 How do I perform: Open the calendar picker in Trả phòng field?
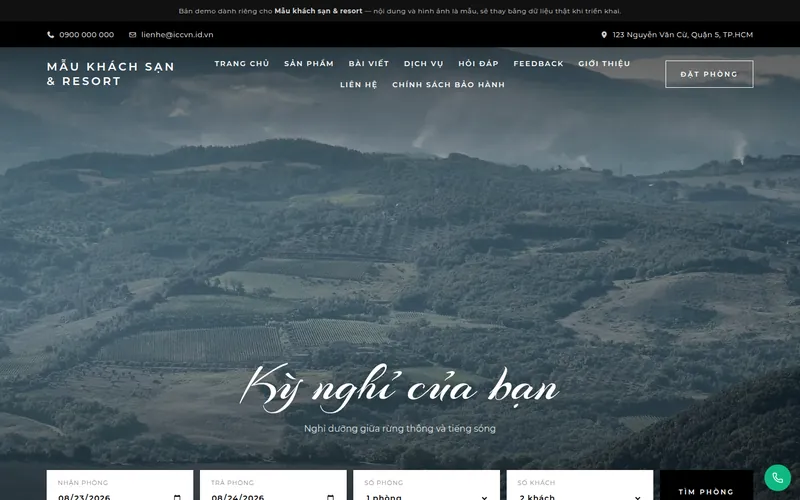(x=331, y=497)
